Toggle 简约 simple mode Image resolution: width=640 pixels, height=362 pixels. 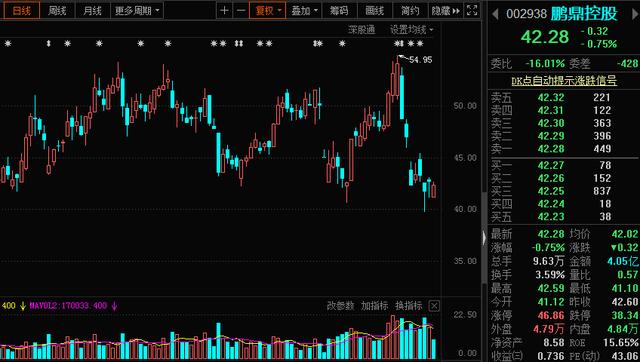click(x=410, y=11)
